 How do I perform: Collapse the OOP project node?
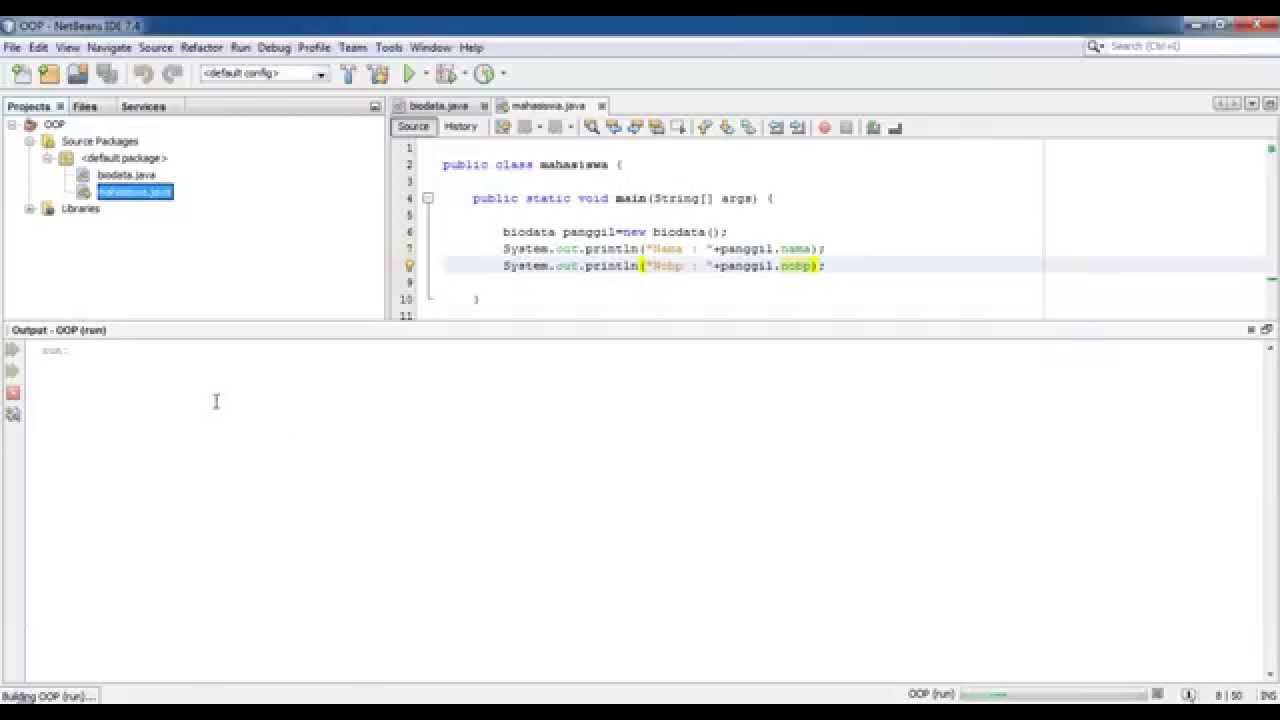tap(13, 125)
